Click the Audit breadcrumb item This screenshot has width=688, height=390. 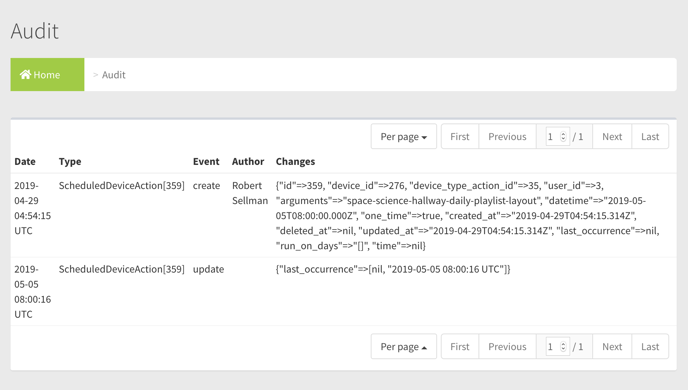click(114, 75)
